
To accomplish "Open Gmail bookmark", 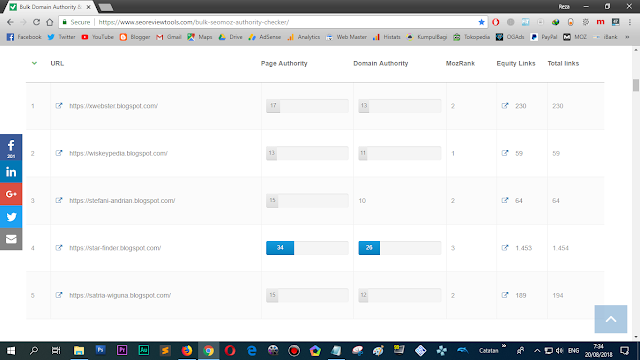I will pyautogui.click(x=169, y=37).
